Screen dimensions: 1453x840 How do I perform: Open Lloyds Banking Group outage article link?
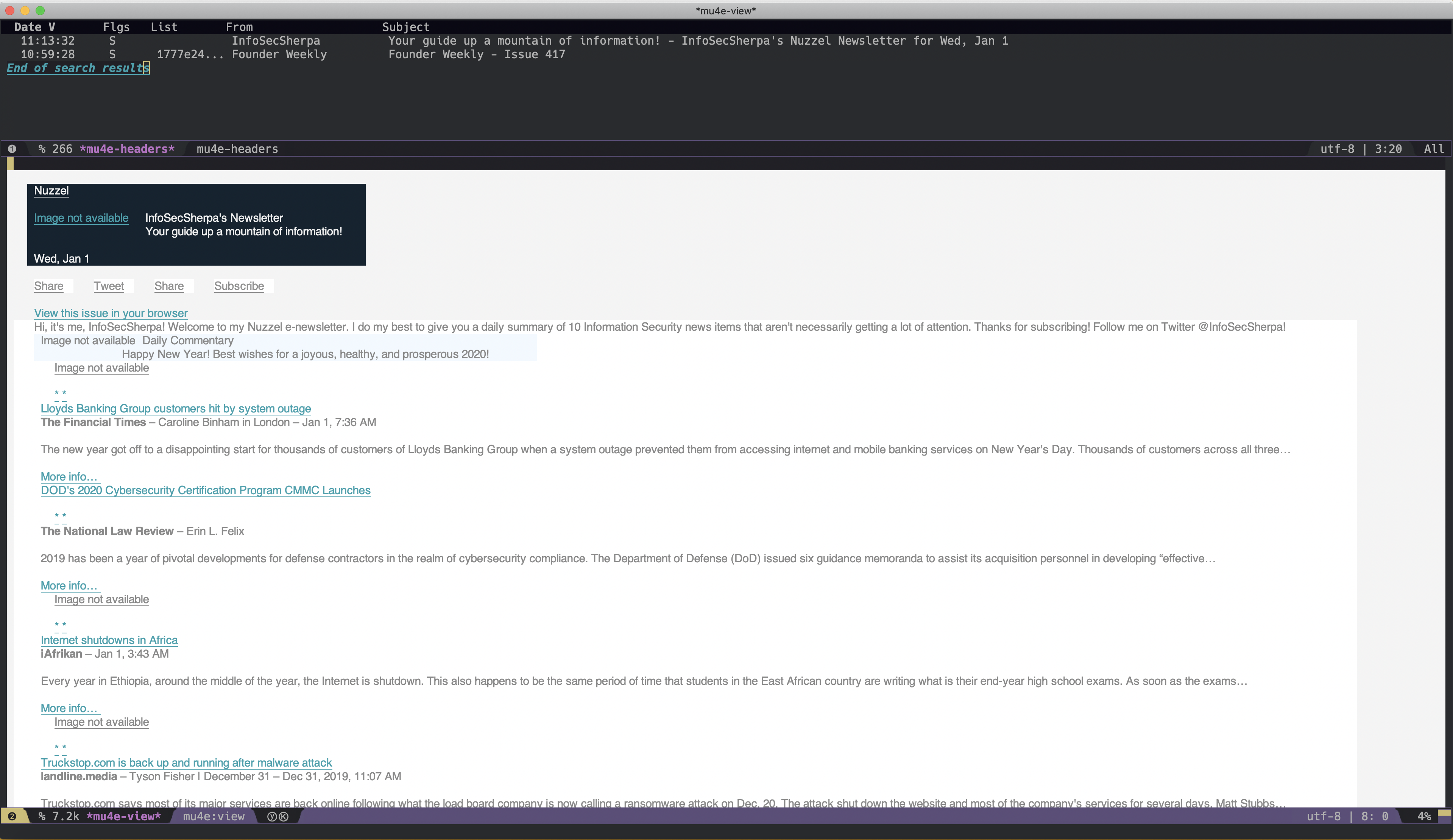pos(176,409)
